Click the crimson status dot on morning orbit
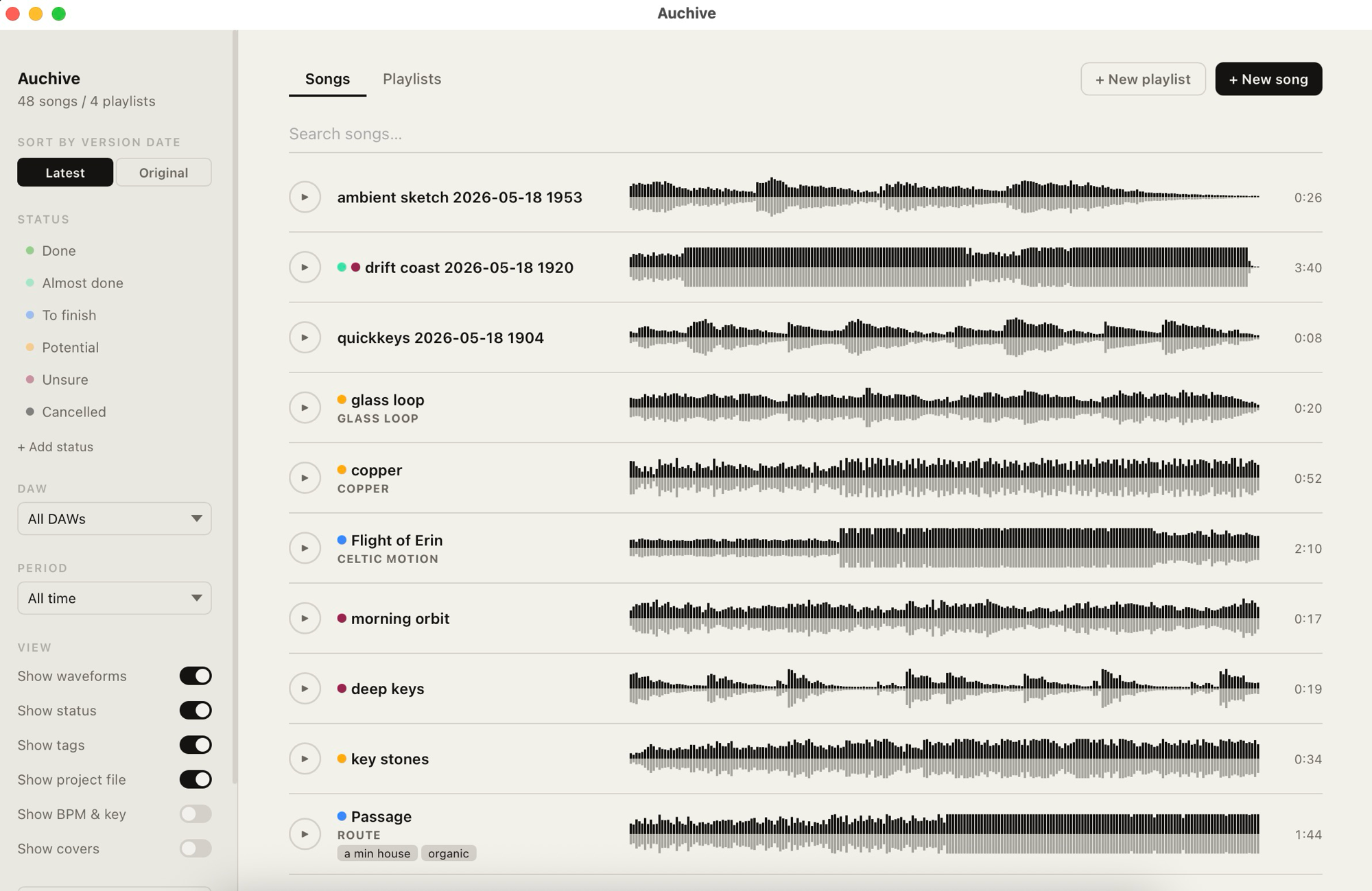Screen dimensions: 1372x891 pos(342,619)
